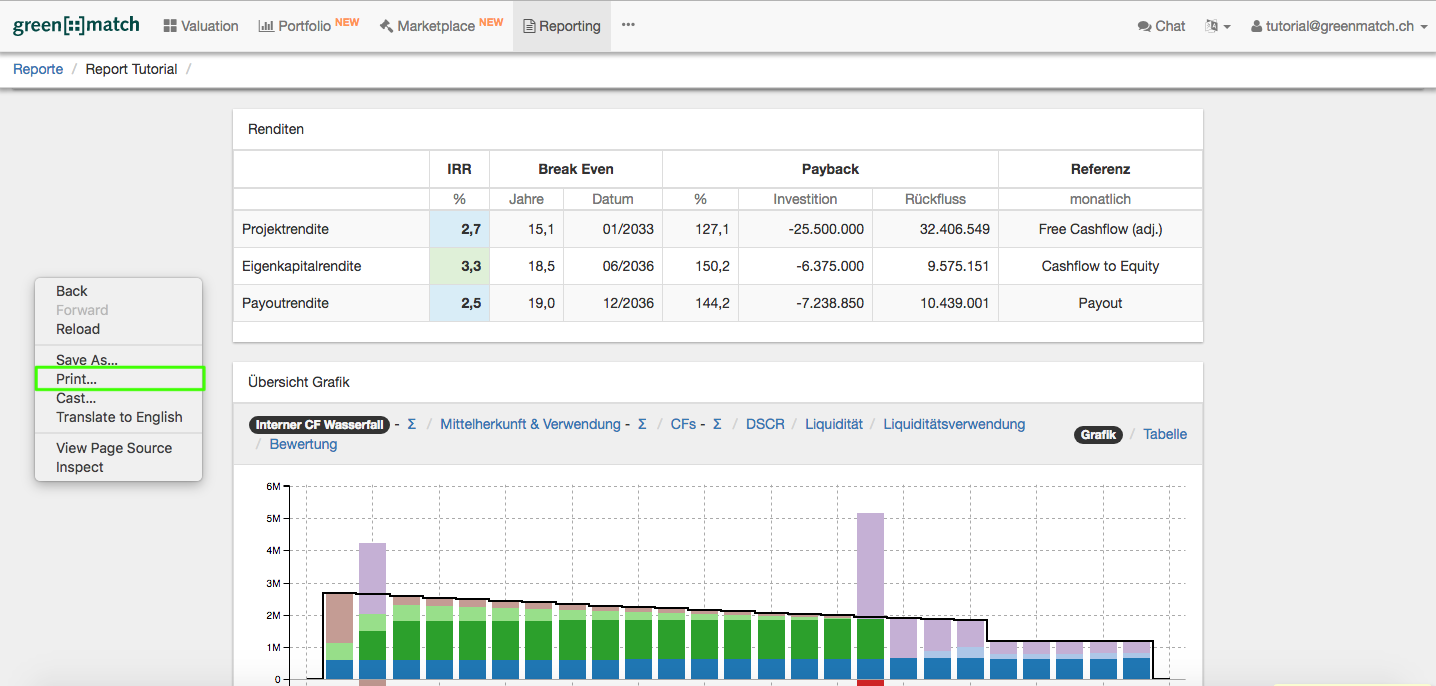Expand the tutorial@greenmatch.ch user menu
This screenshot has height=686, width=1436.
tap(1339, 26)
